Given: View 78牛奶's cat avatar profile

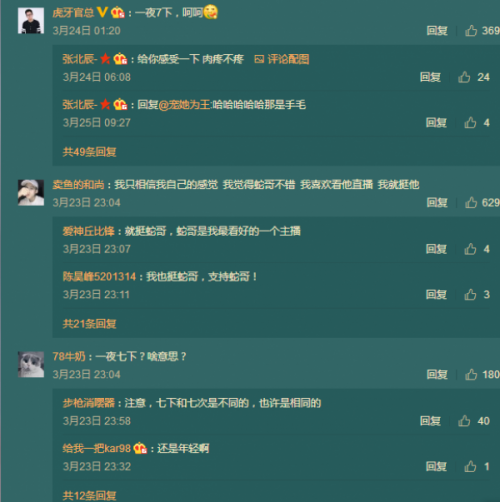Looking at the screenshot, I should [x=31, y=364].
